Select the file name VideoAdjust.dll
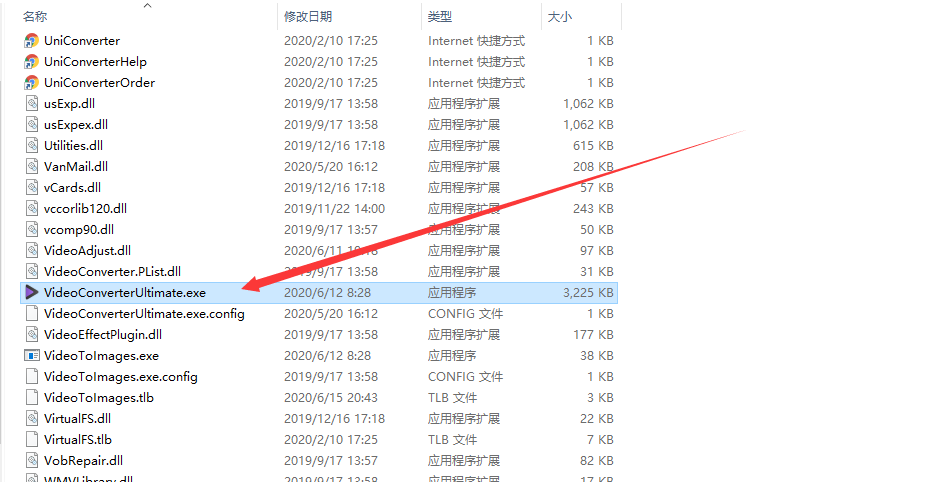The image size is (931, 482). click(87, 250)
